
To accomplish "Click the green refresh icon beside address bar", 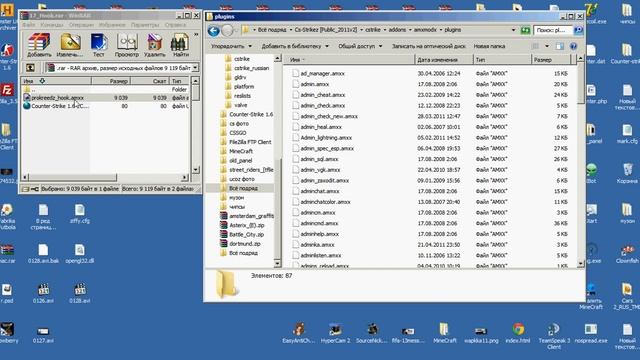I will coord(525,30).
